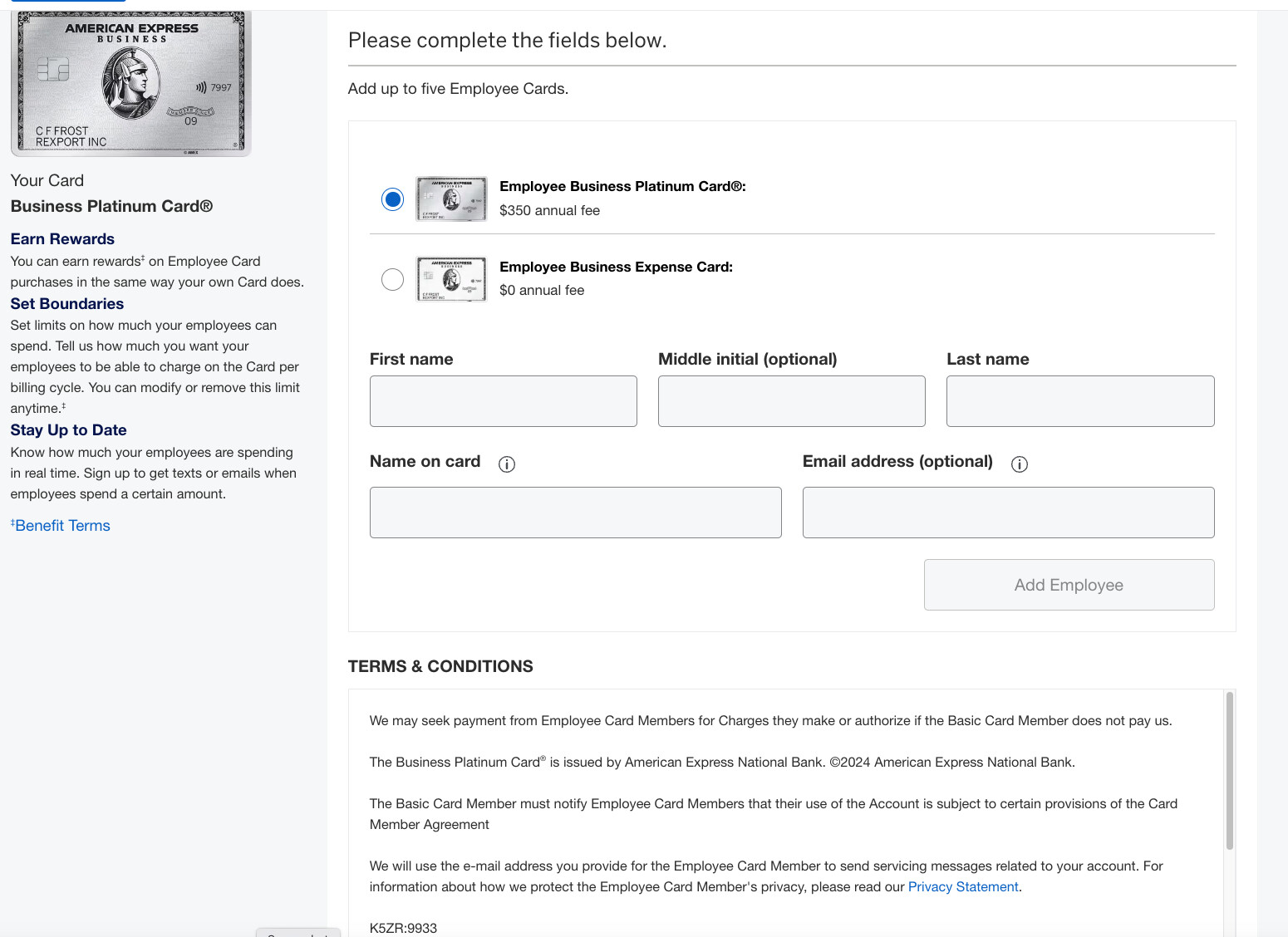Select Employee Business Platinum Card radio button
The image size is (1288, 937).
(392, 199)
